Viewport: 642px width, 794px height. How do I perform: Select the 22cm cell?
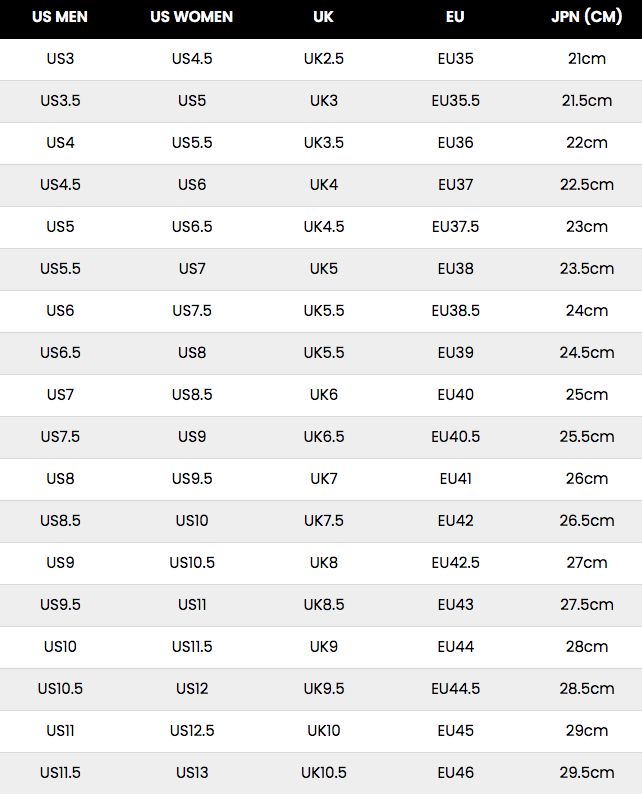coord(587,143)
